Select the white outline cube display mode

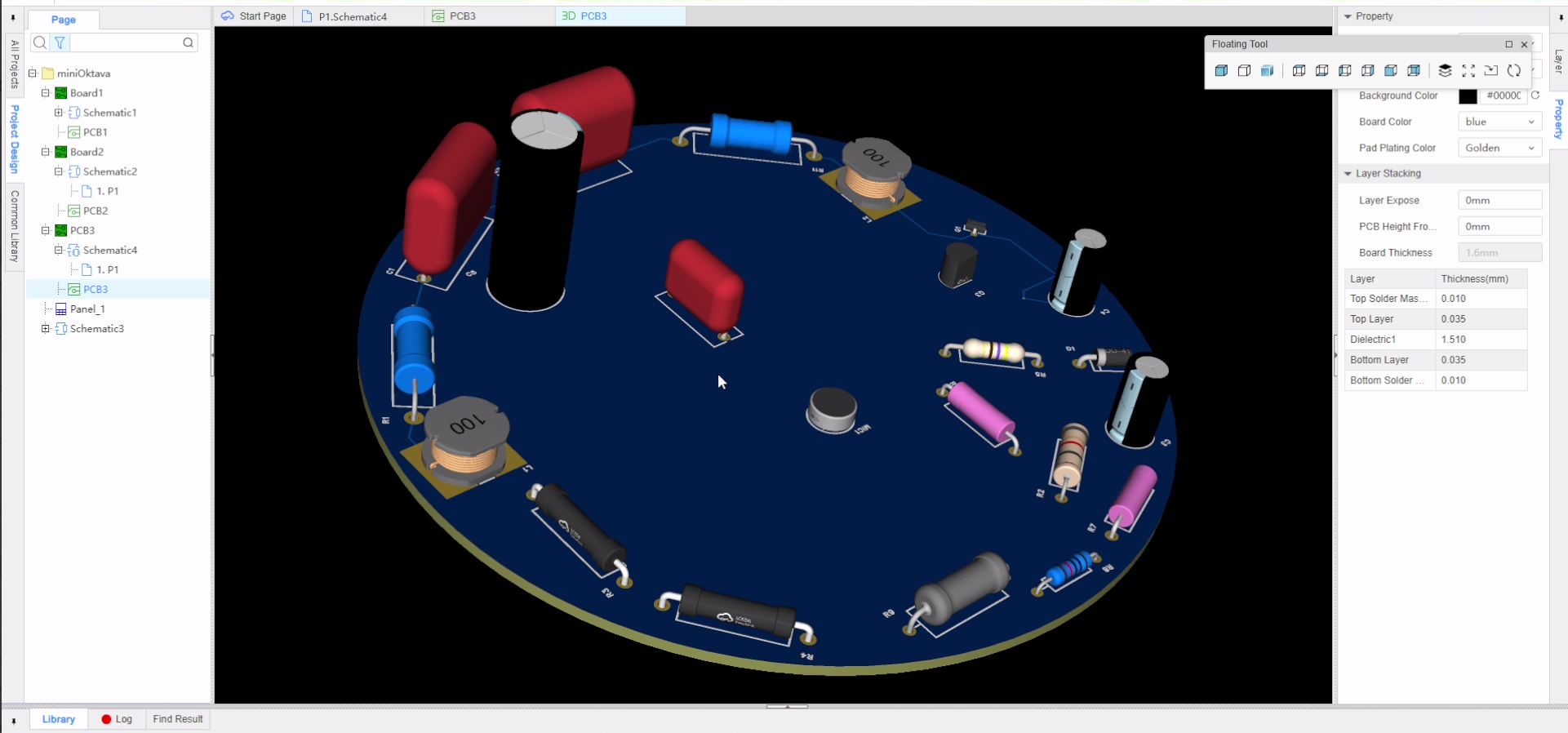pyautogui.click(x=1244, y=71)
